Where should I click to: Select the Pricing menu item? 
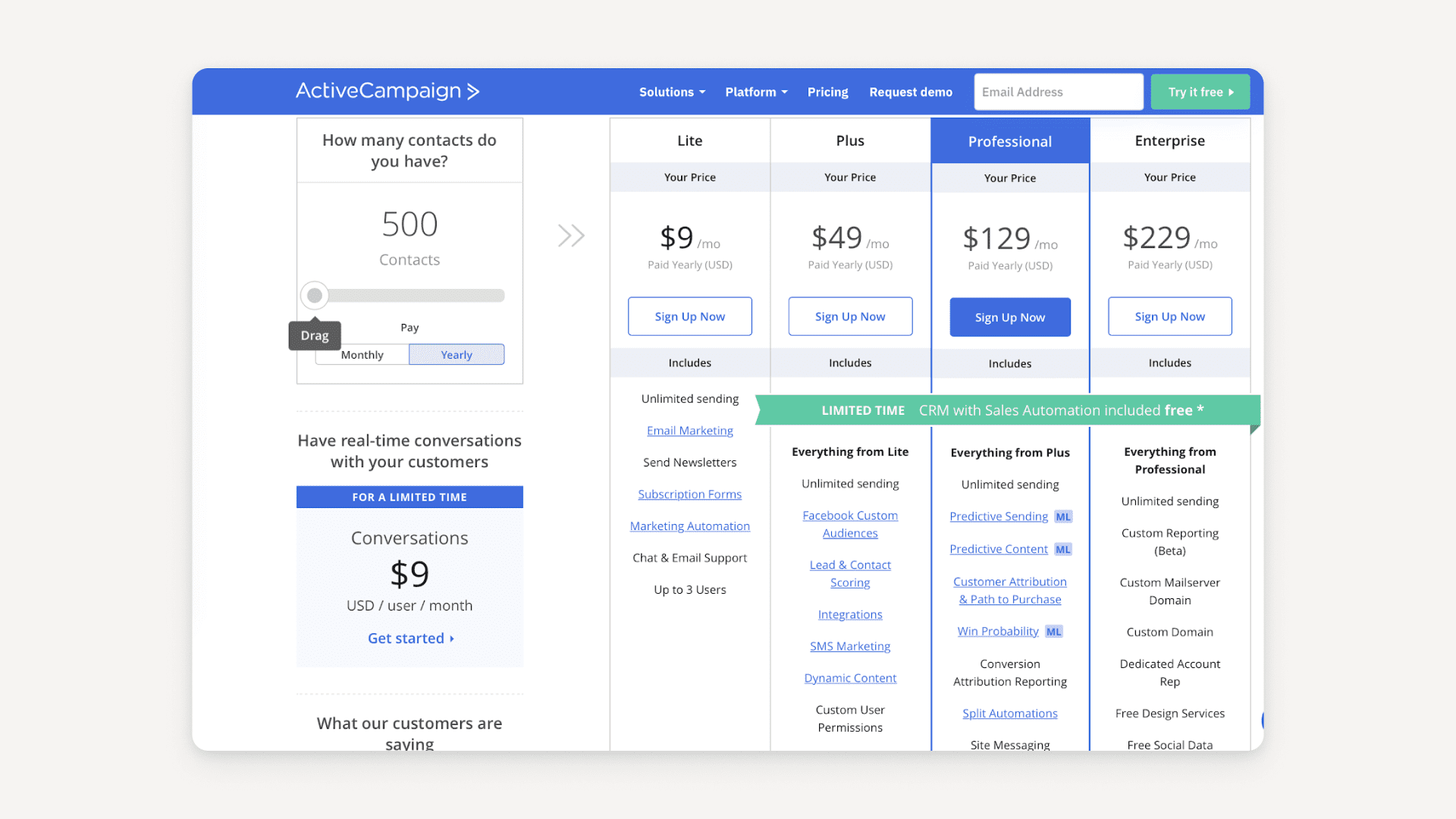(827, 92)
